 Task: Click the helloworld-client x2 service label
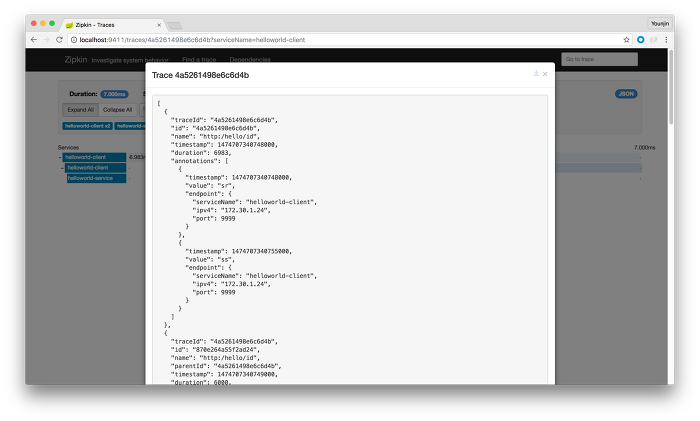point(88,126)
